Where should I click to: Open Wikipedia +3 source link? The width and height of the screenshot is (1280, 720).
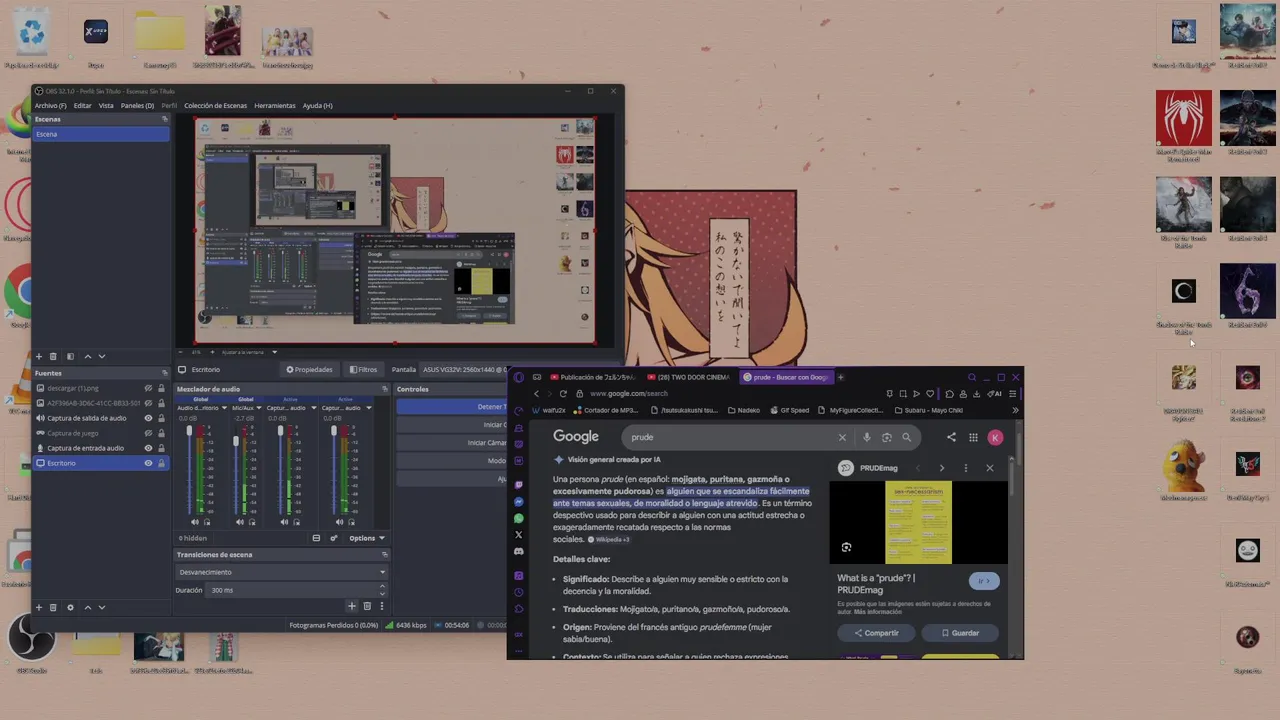click(609, 539)
